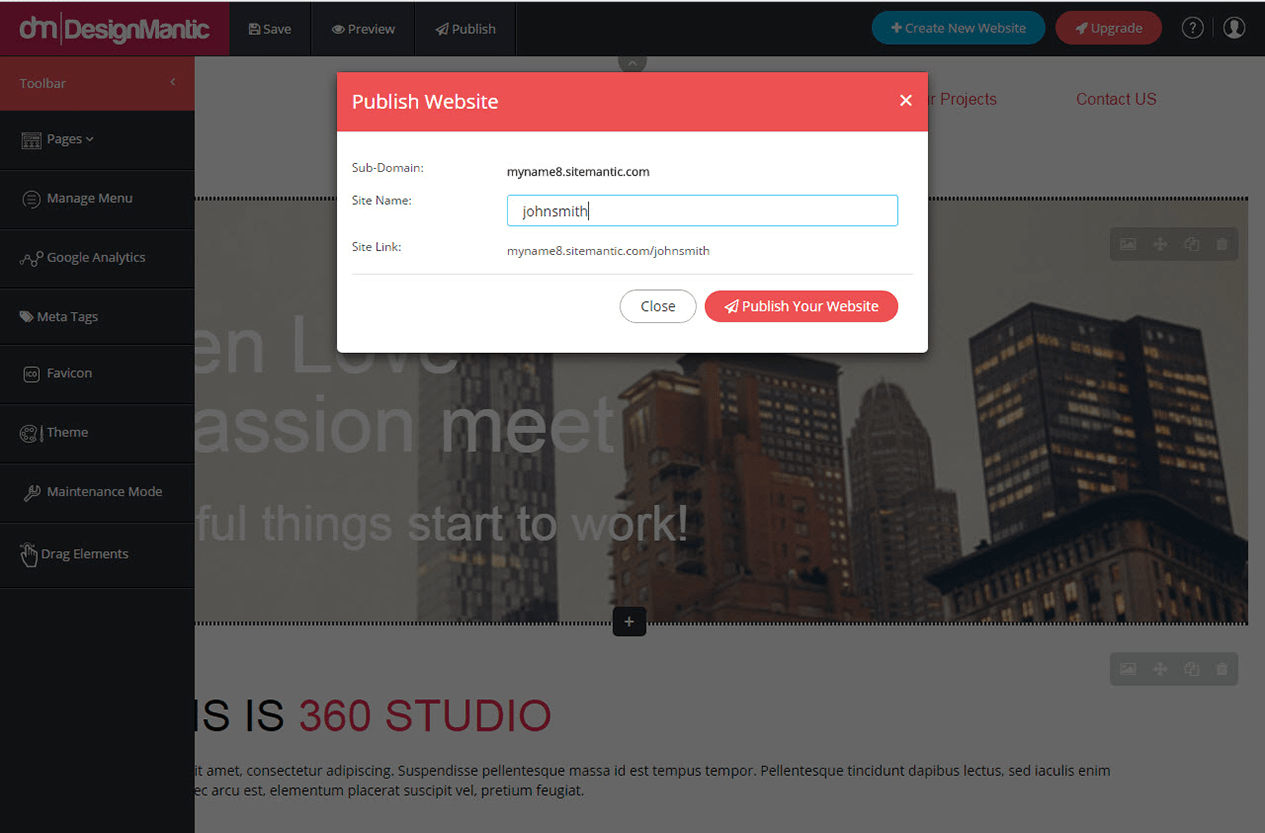This screenshot has height=833, width=1265.
Task: Add a section with the plus button
Action: tap(629, 621)
